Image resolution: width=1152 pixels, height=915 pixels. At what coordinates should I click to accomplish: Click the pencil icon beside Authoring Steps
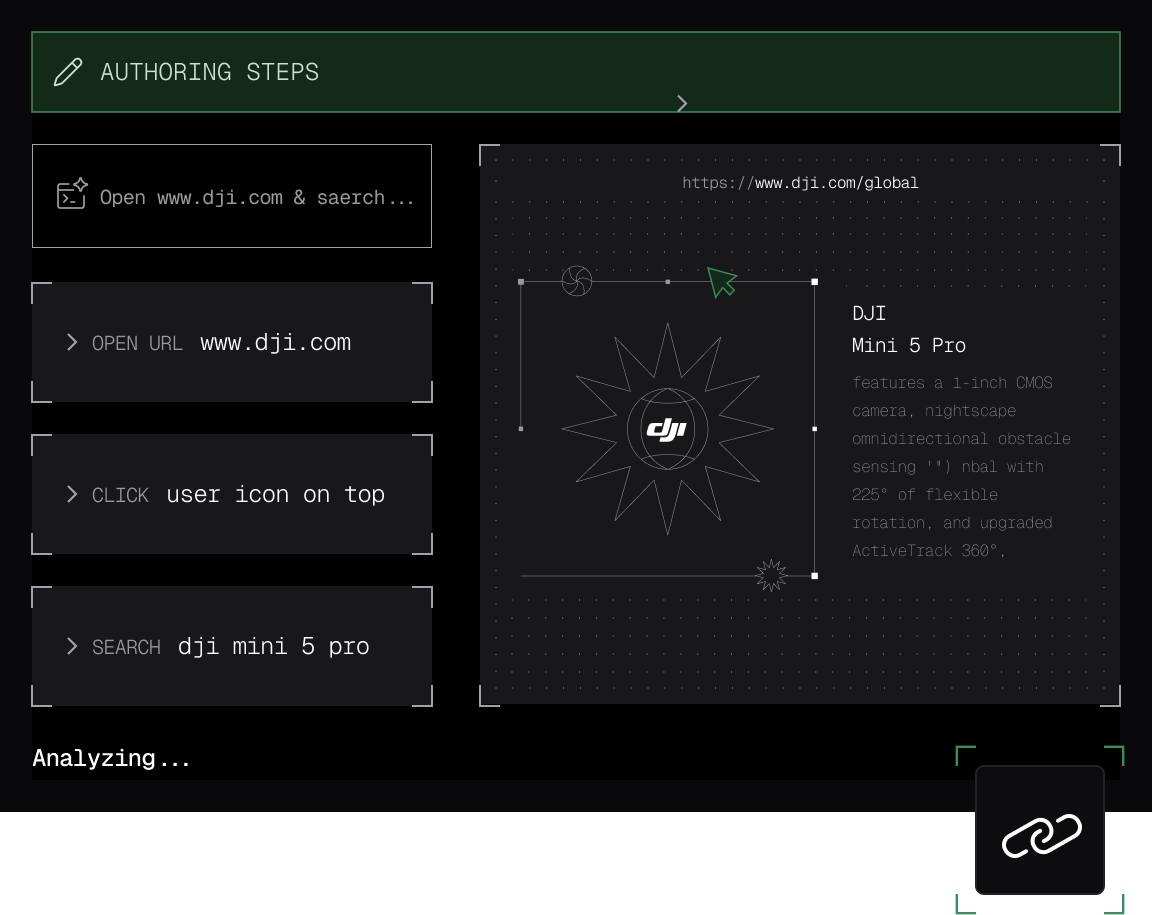68,72
